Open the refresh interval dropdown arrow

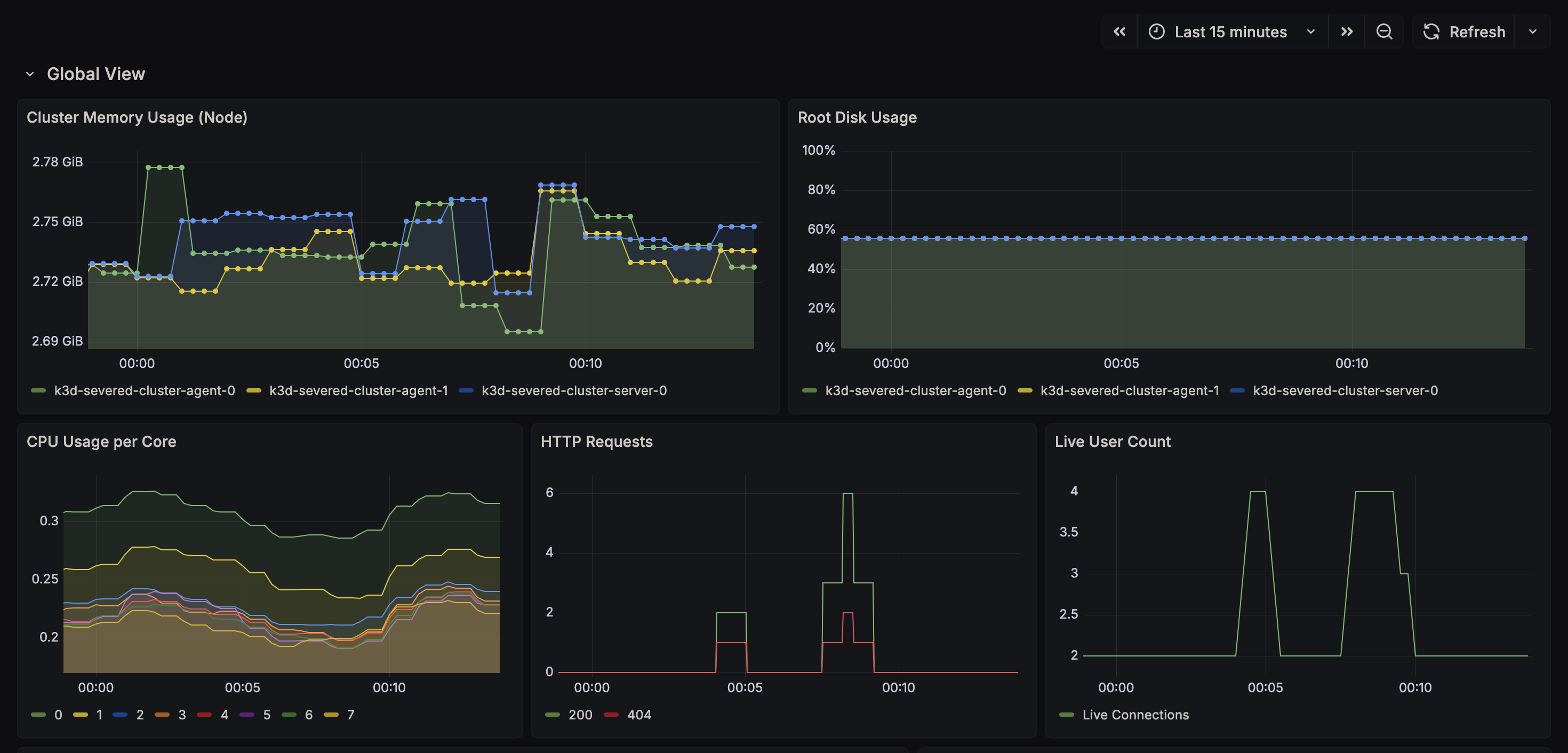pyautogui.click(x=1532, y=31)
